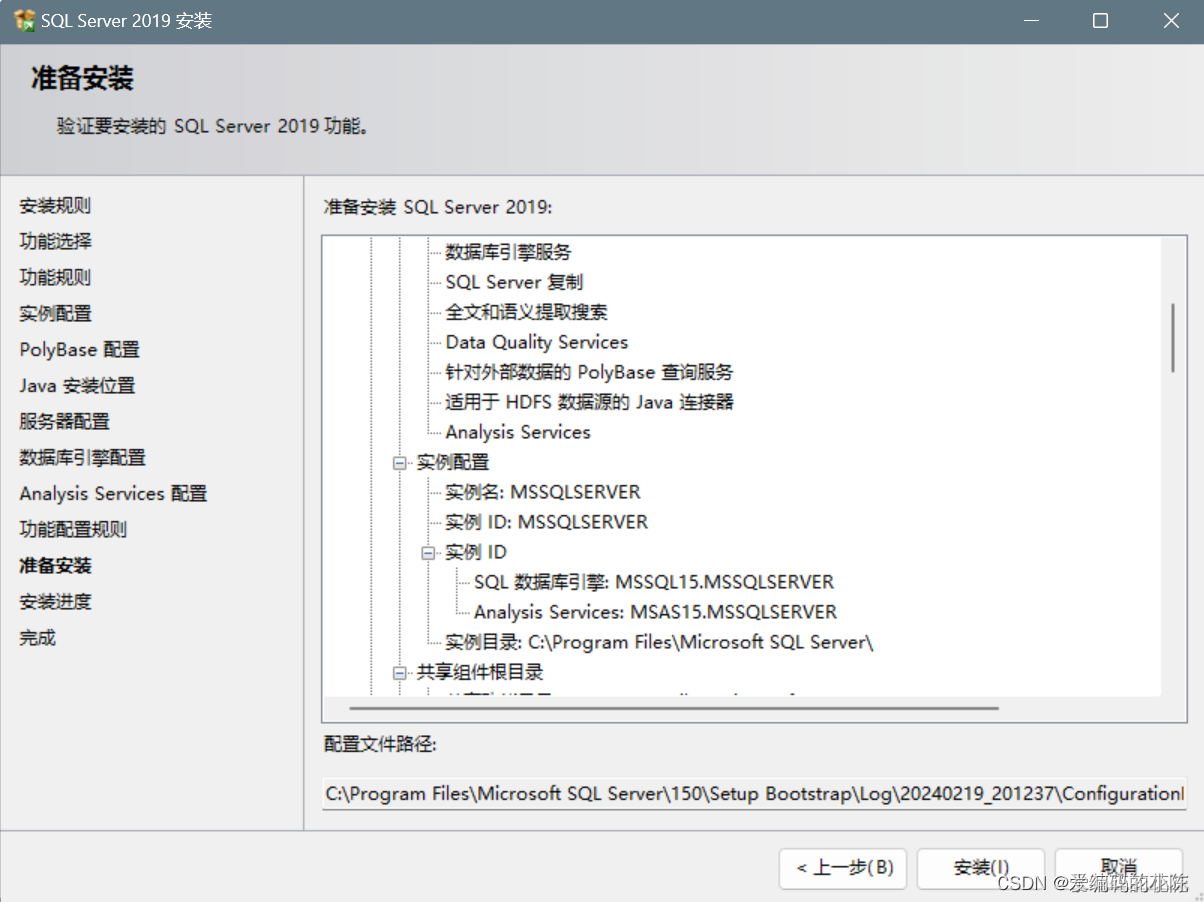Select 全文和语义提取搜索 tree row
Viewport: 1204px width, 902px height.
(x=526, y=312)
